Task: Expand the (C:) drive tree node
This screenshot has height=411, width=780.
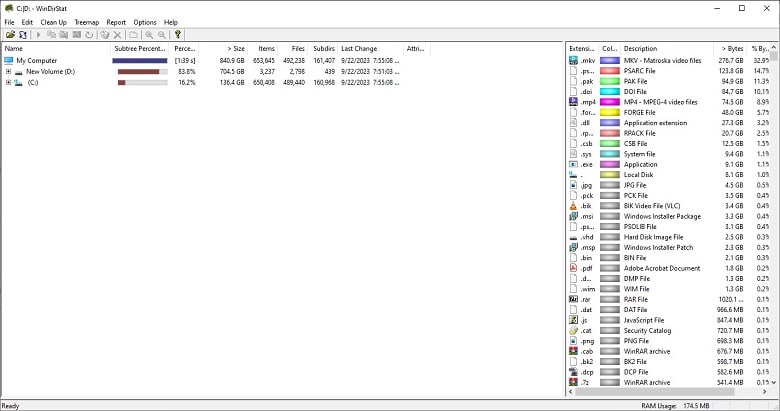Action: click(8, 83)
